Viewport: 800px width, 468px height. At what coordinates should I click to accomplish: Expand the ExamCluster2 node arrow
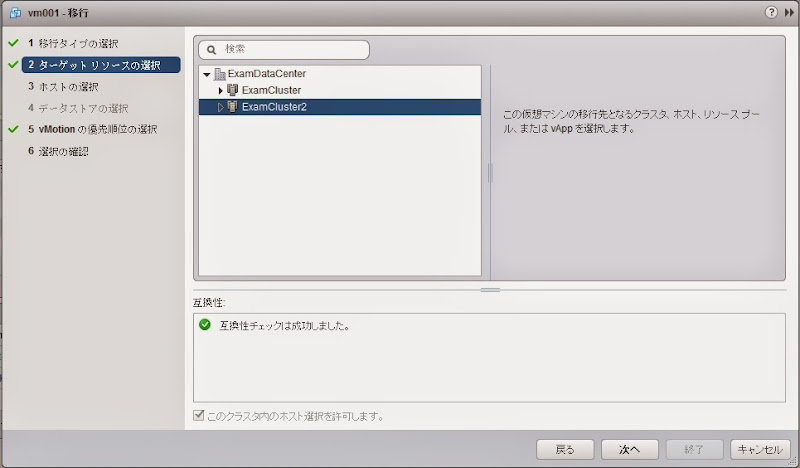[x=220, y=107]
